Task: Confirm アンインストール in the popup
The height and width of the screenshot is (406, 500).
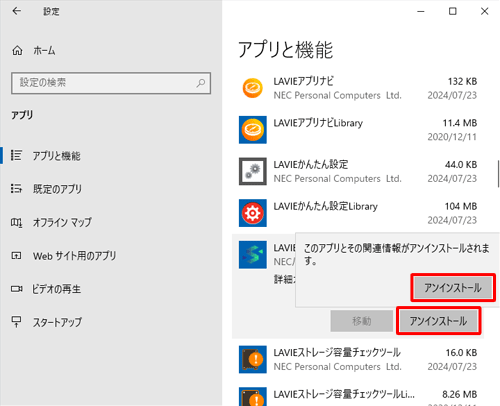Action: [x=453, y=288]
